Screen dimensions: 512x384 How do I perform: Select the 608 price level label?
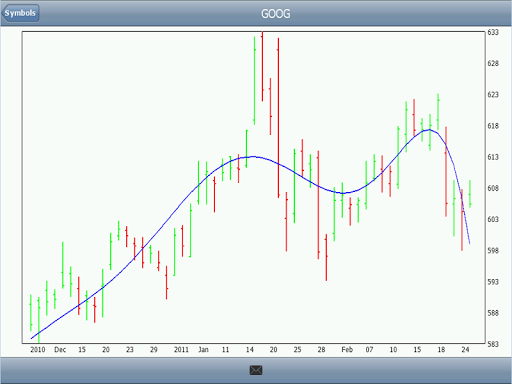click(493, 188)
